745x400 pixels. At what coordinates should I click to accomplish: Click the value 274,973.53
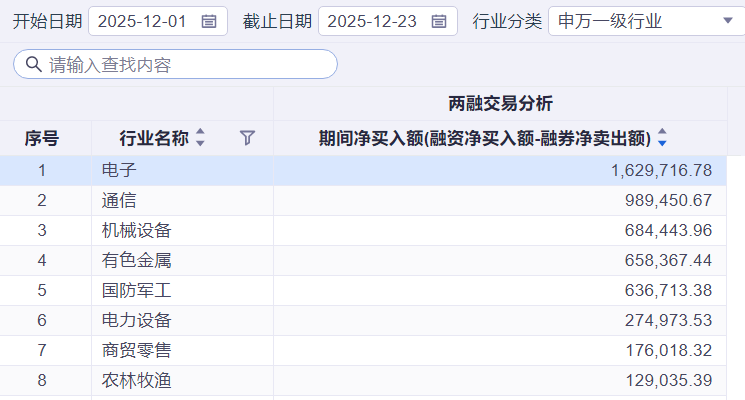(x=669, y=320)
